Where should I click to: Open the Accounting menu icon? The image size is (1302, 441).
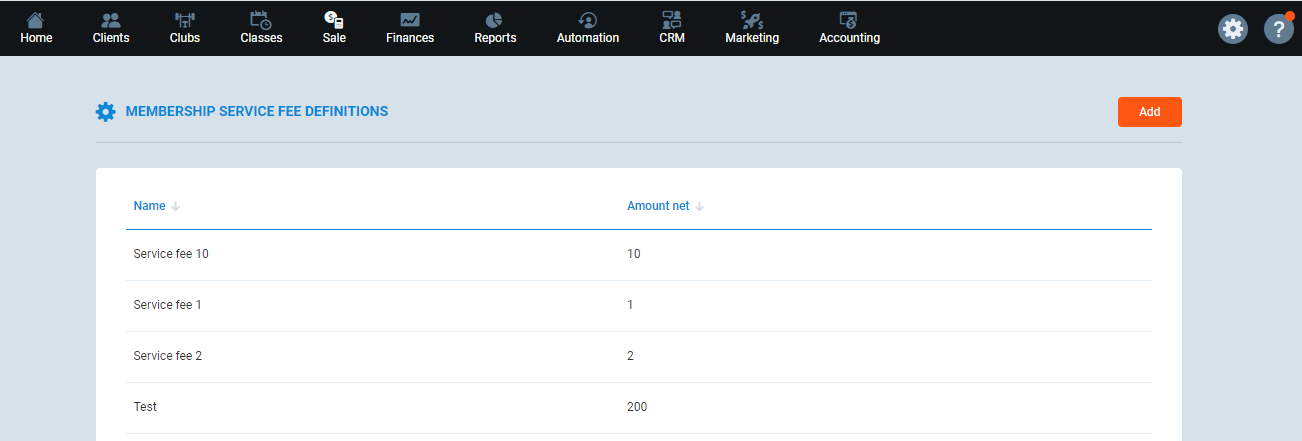tap(849, 20)
